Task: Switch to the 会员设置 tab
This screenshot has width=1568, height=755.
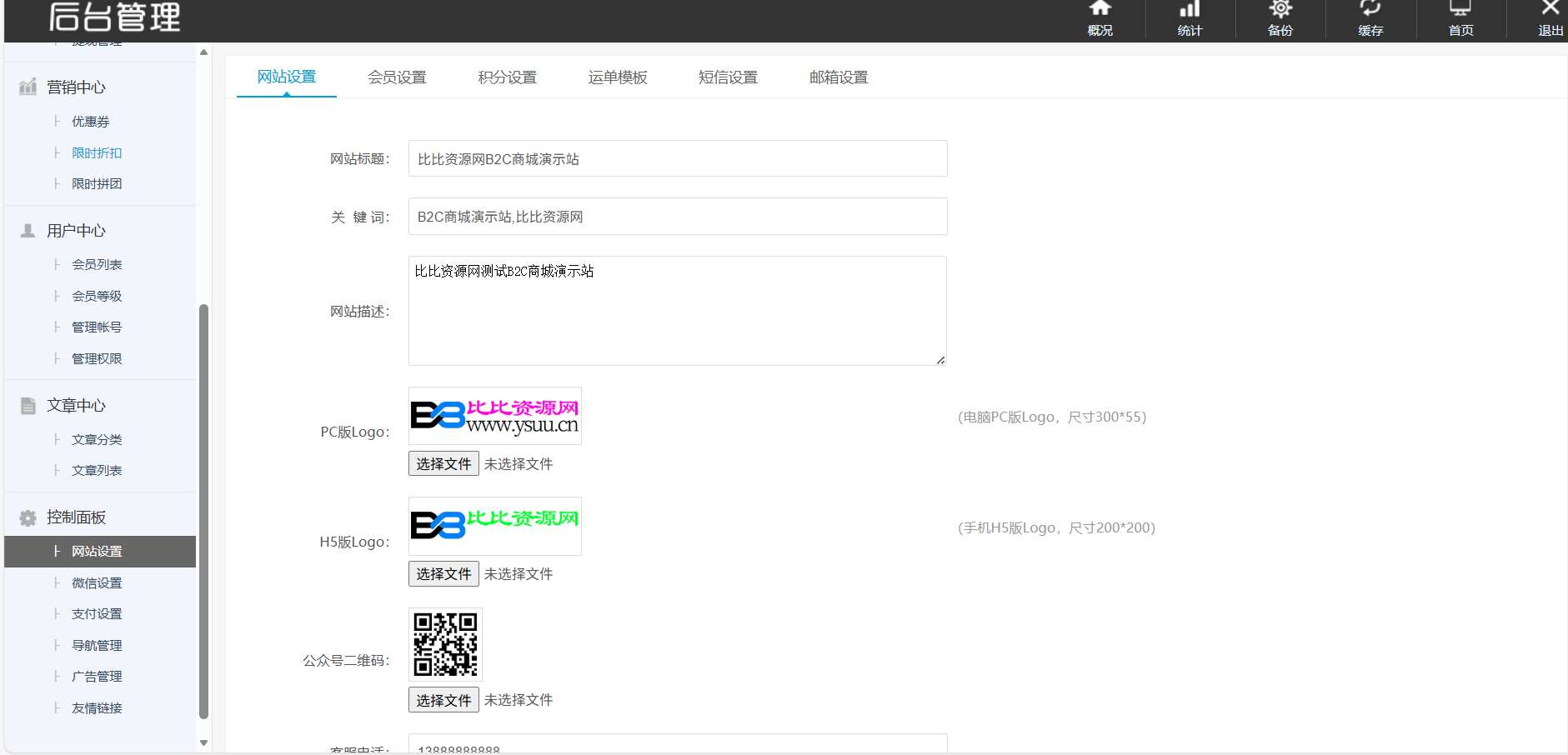Action: (x=397, y=77)
